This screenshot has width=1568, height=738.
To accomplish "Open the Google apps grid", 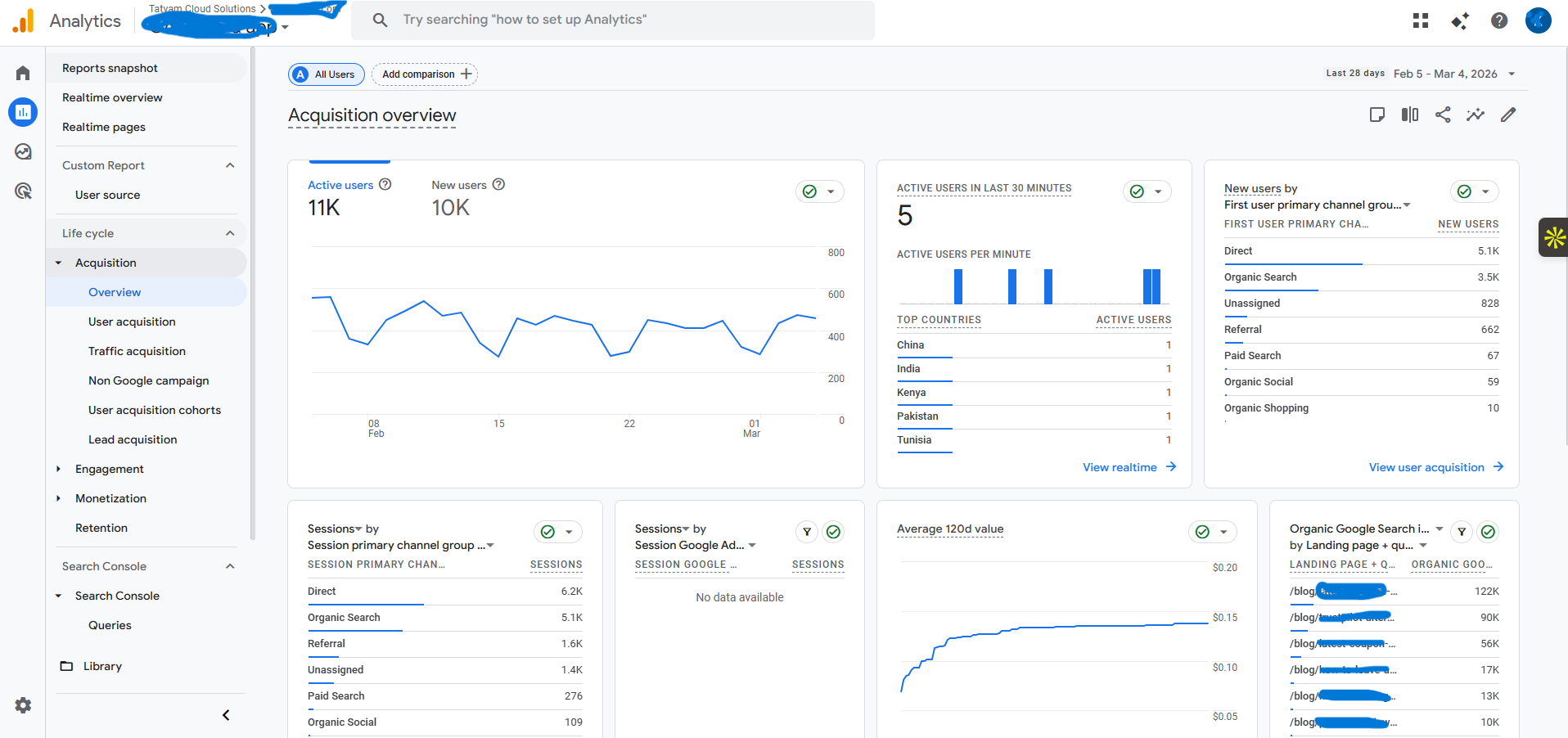I will [x=1420, y=20].
